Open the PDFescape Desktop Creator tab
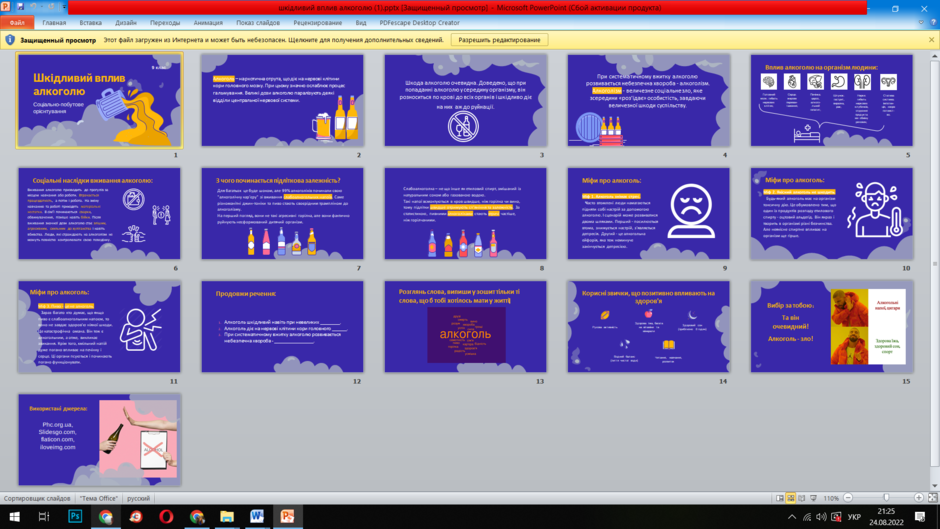The height and width of the screenshot is (529, 940). [420, 23]
